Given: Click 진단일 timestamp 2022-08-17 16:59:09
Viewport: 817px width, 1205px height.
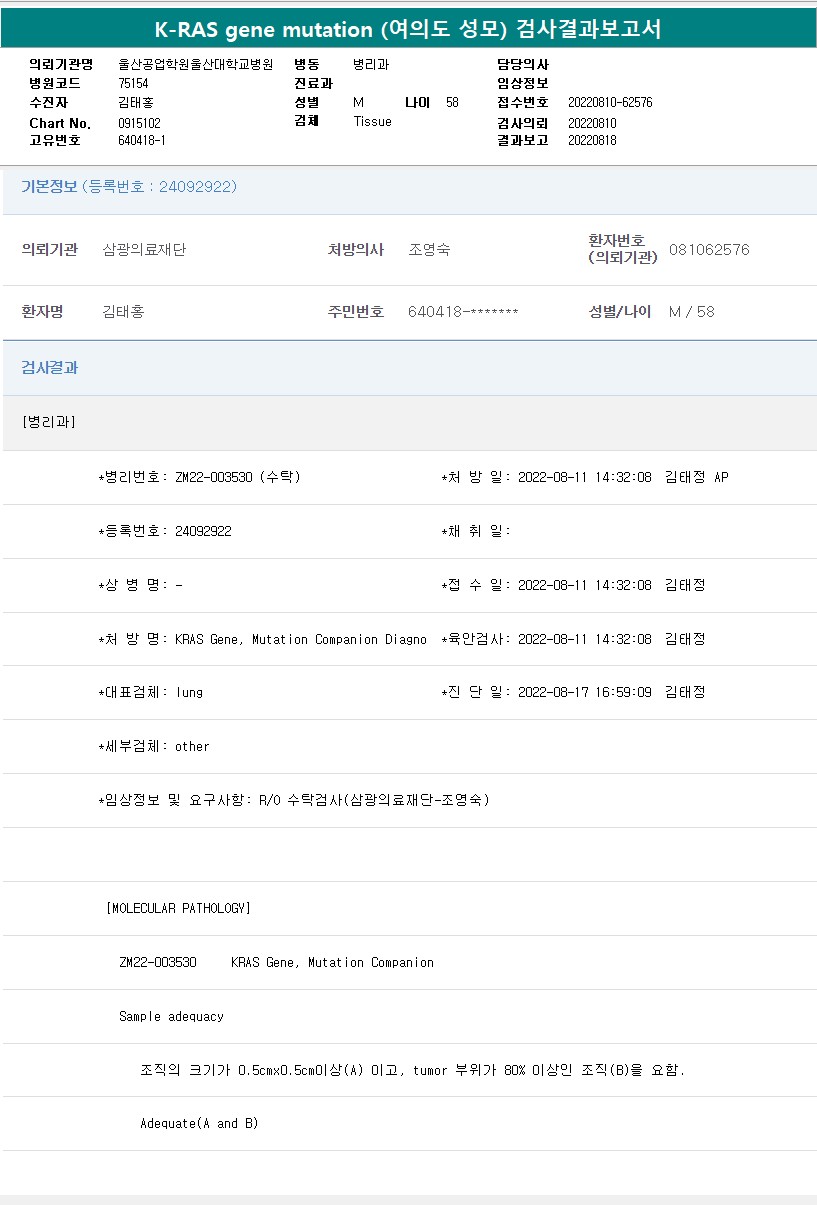Looking at the screenshot, I should click(584, 692).
